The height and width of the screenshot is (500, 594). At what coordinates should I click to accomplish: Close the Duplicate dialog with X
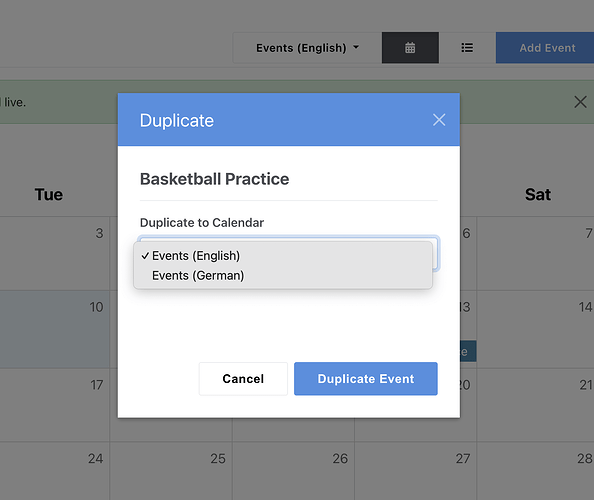[x=439, y=120]
